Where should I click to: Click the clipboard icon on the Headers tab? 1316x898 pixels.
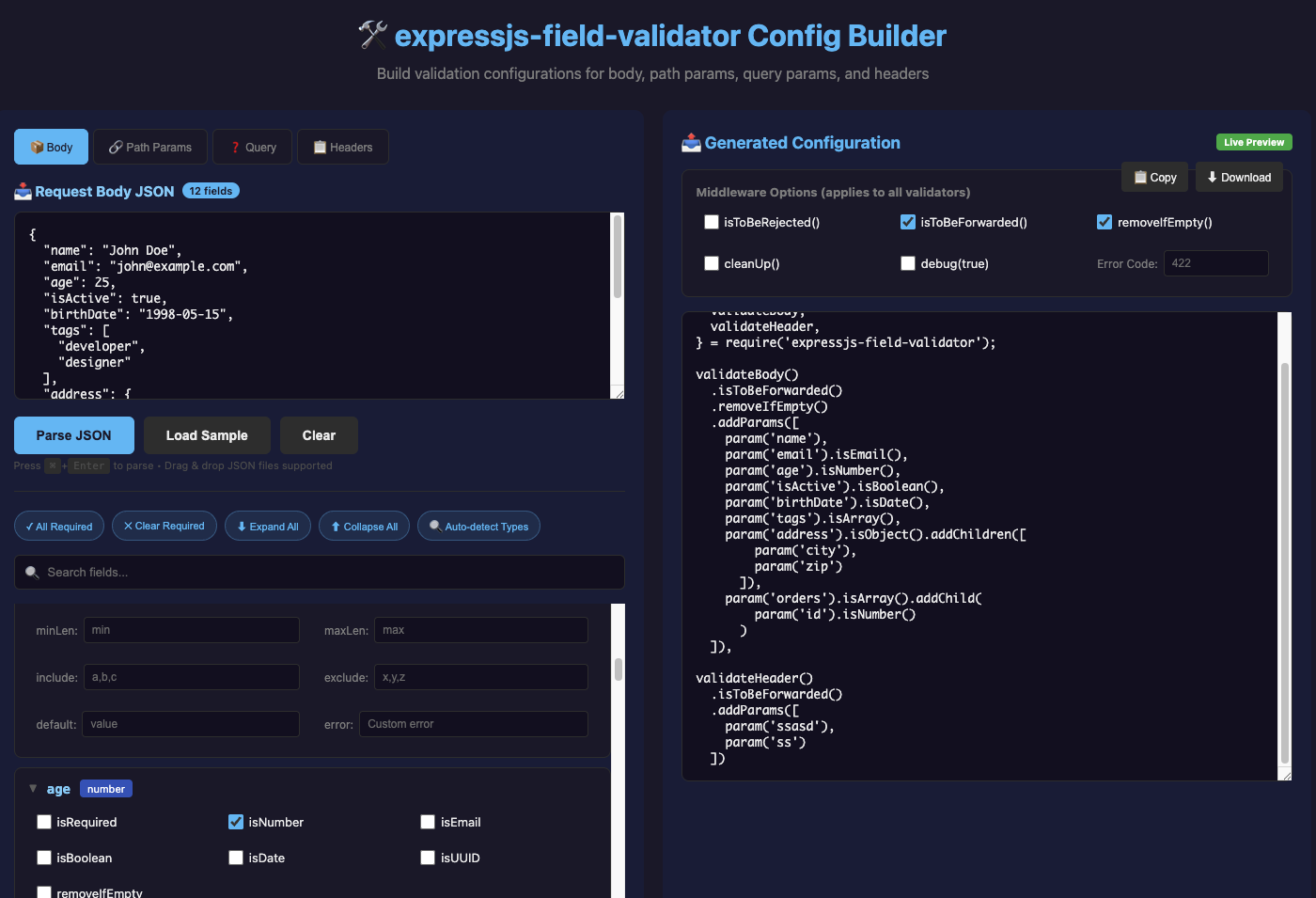point(320,147)
